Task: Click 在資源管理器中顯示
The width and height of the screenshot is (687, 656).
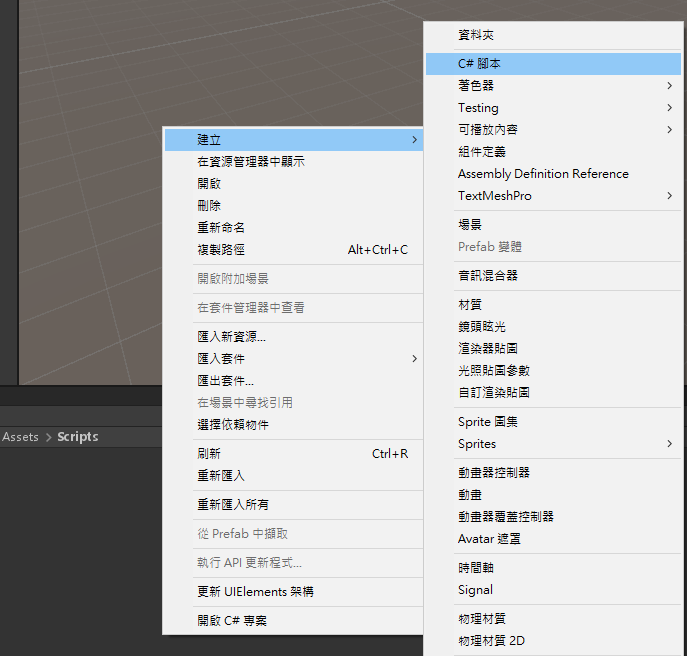Action: coord(251,162)
